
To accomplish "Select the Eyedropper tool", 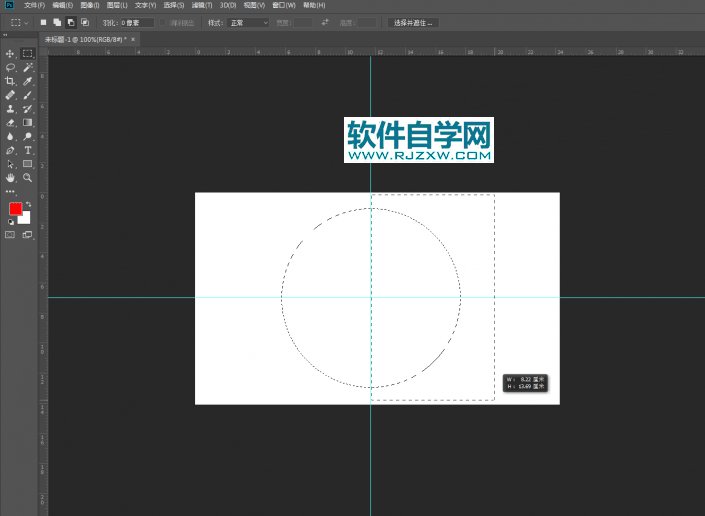I will click(28, 81).
